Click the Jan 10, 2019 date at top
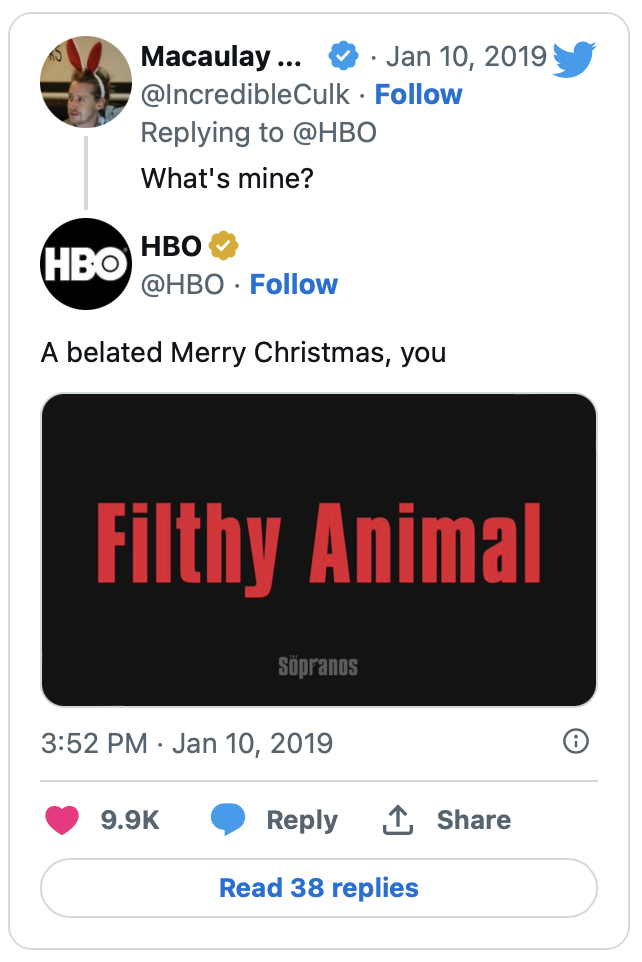 (x=466, y=57)
